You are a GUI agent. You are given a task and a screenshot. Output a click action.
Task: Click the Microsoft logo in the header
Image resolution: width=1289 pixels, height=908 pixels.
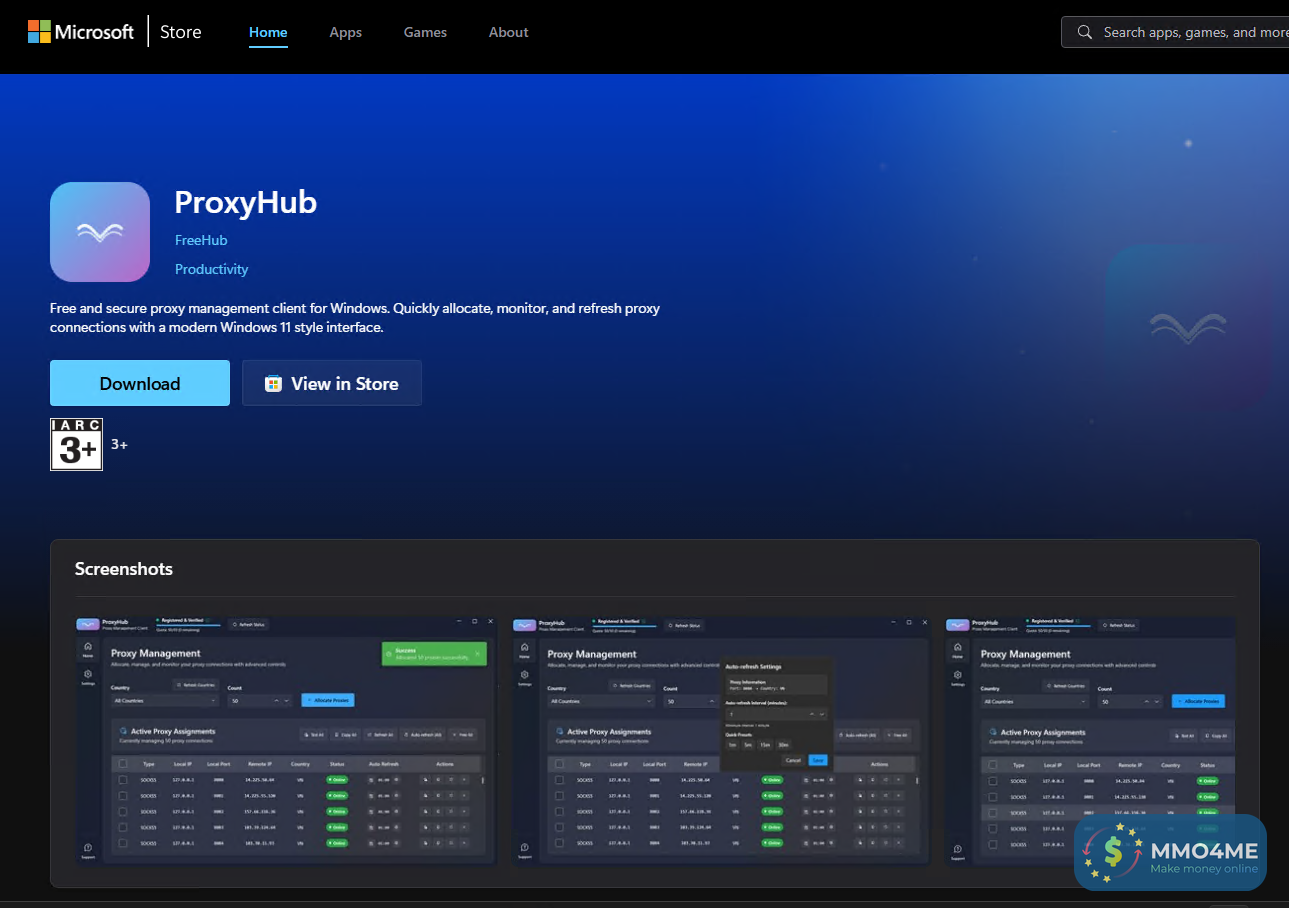(x=80, y=32)
